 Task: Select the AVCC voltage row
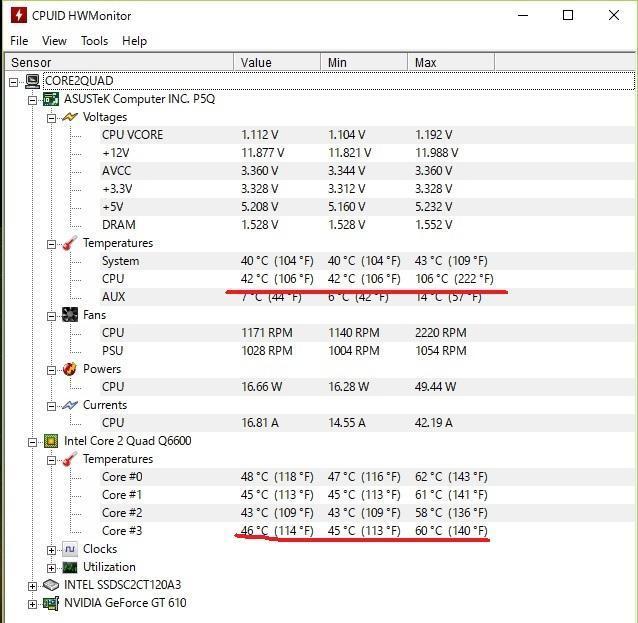pos(368,171)
